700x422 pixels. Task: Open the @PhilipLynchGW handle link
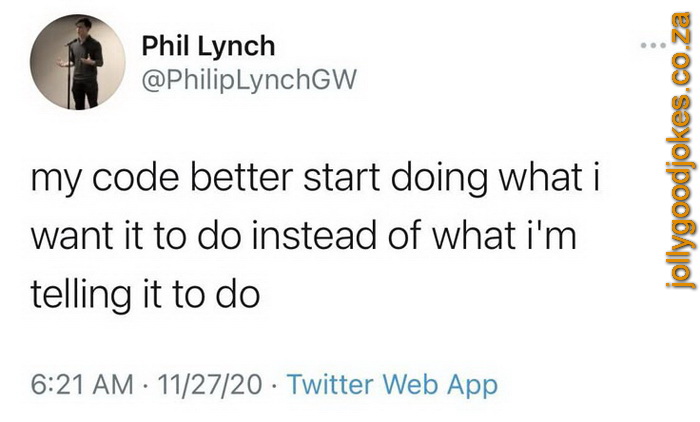pyautogui.click(x=249, y=80)
